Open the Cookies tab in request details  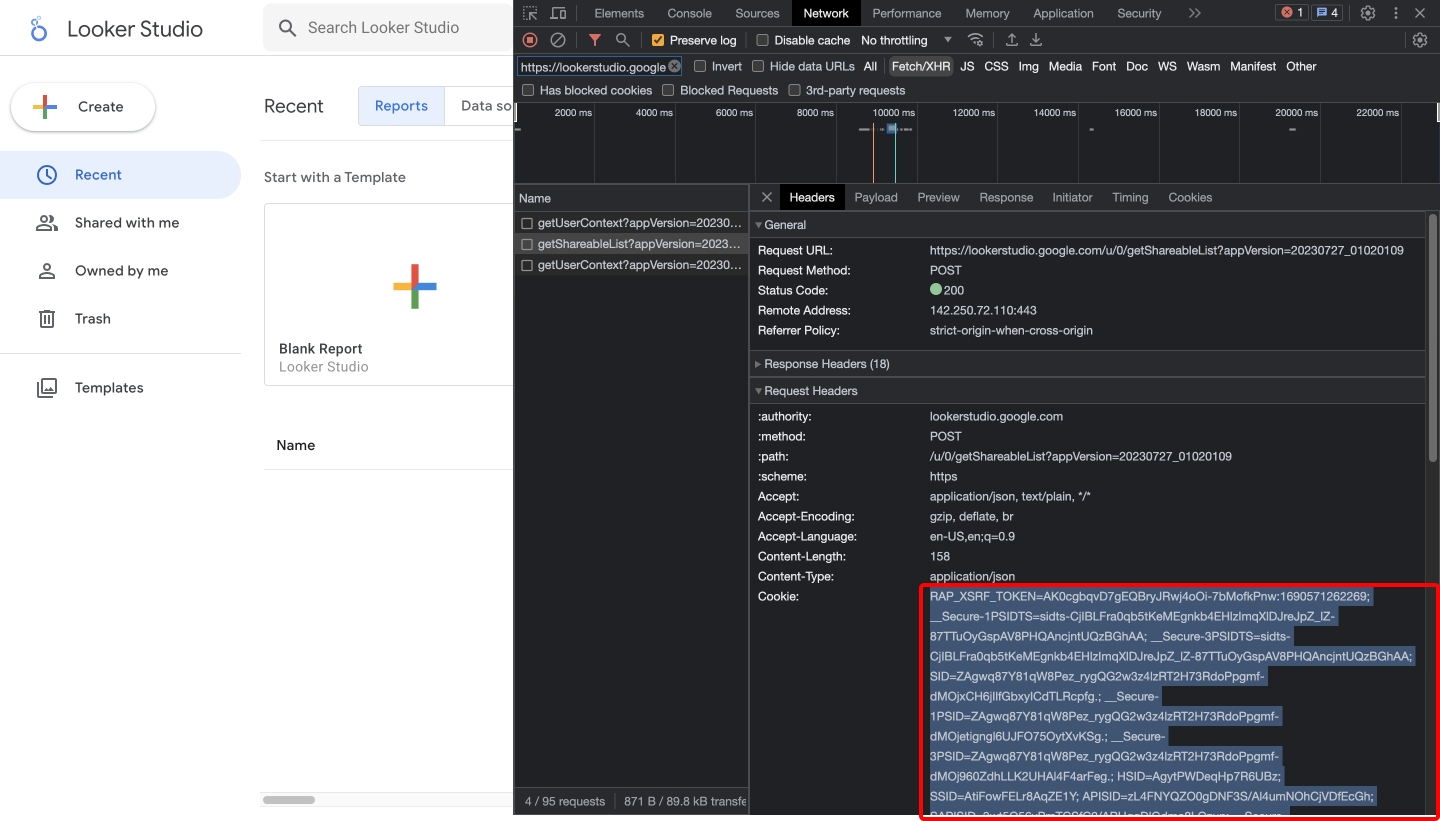pyautogui.click(x=1190, y=198)
